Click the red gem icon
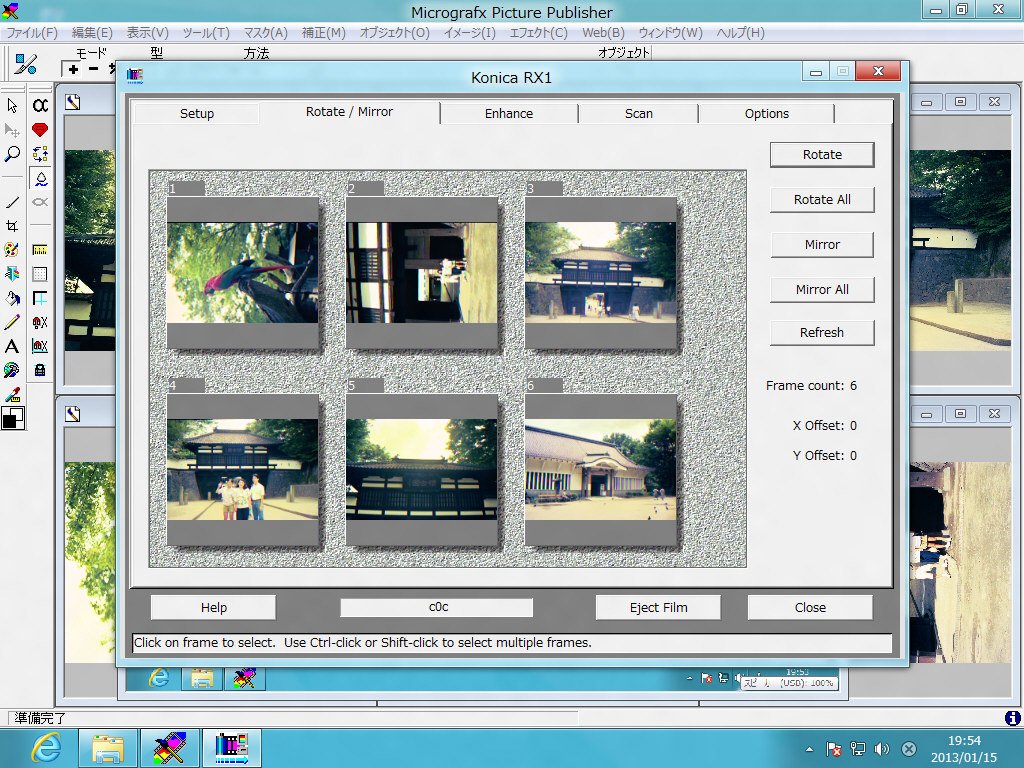 tap(40, 130)
